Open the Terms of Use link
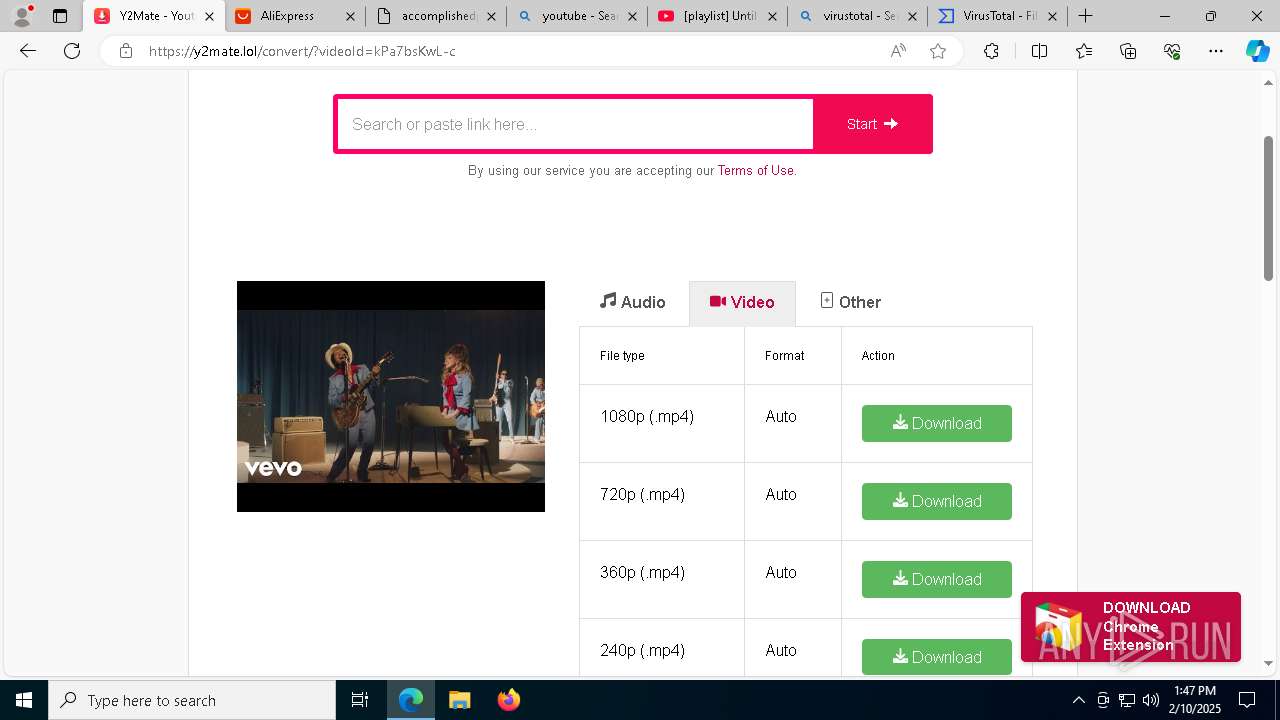1280x720 pixels. [755, 171]
